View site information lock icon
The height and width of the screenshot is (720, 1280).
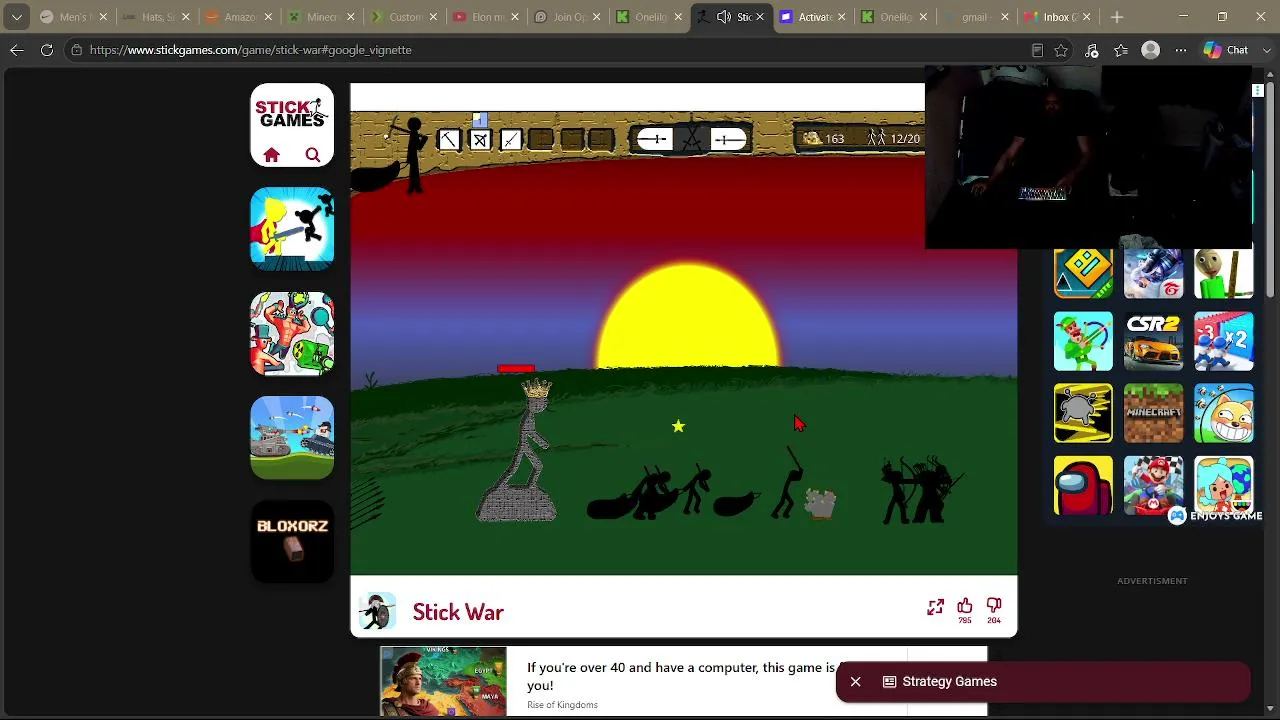76,50
